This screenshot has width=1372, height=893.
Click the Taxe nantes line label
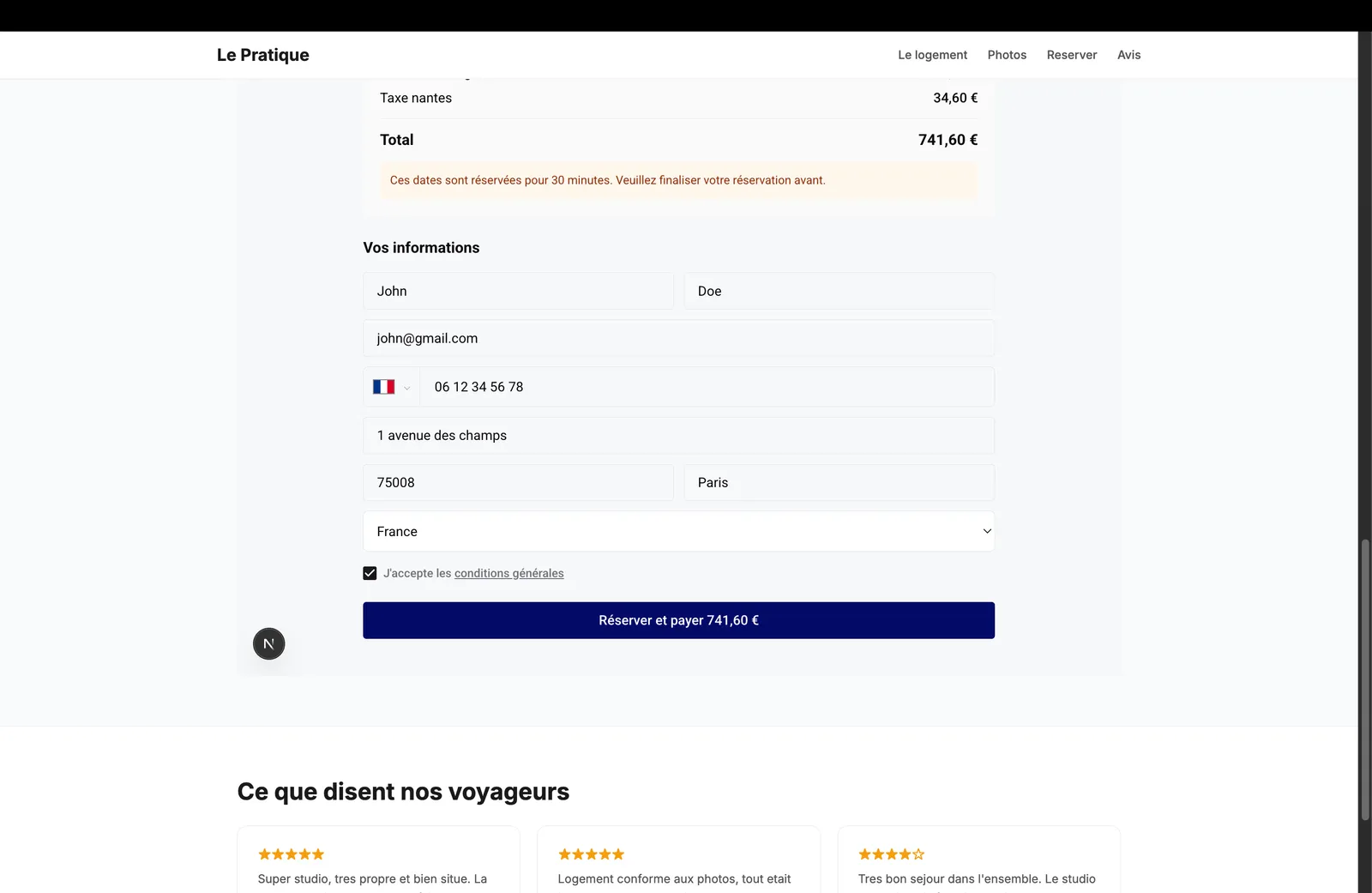(415, 98)
